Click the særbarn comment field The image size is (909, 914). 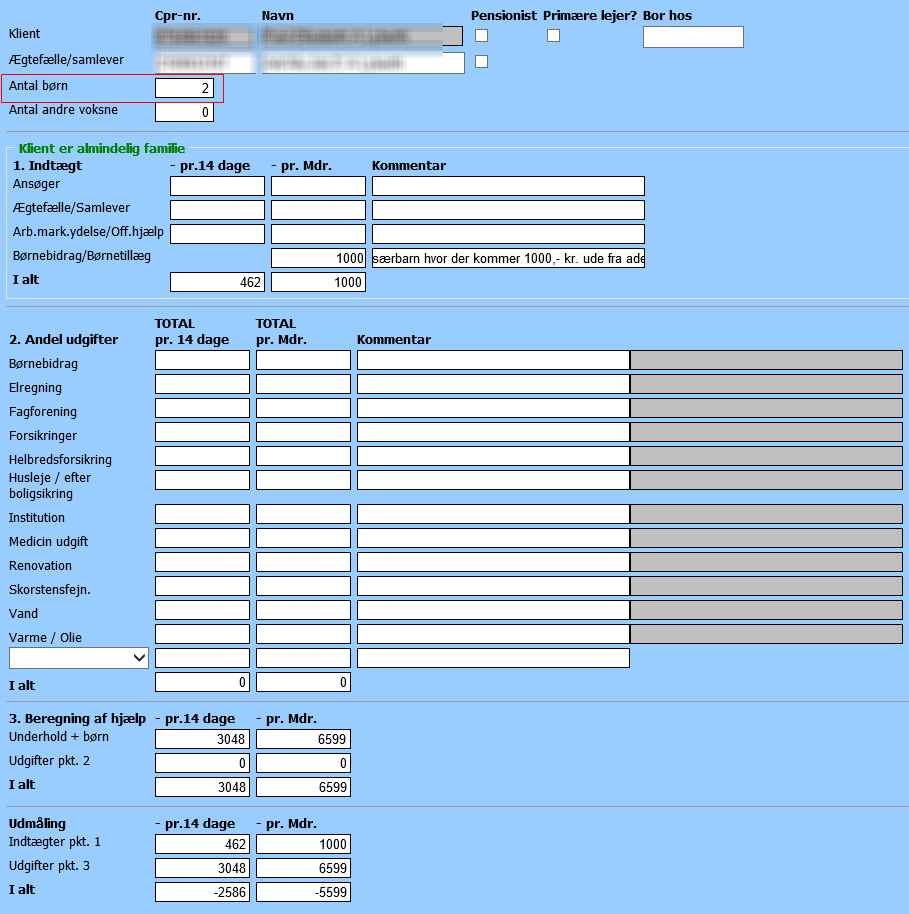[x=508, y=258]
